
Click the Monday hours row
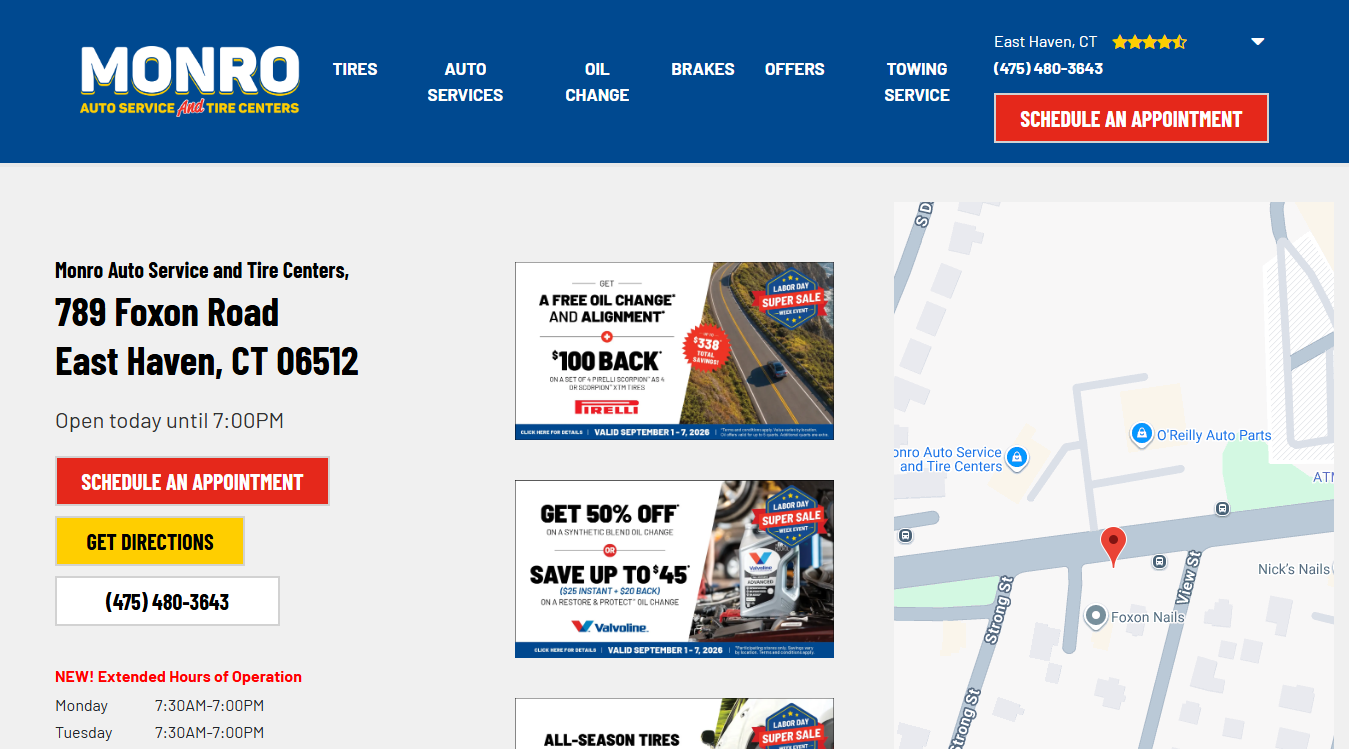160,706
